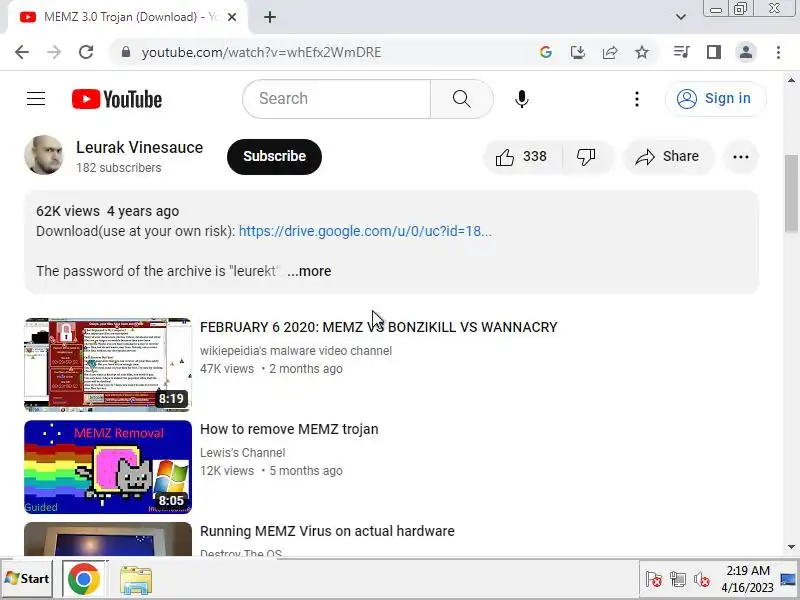Click the share this page icon in address bar
The image size is (800, 600).
click(x=610, y=52)
